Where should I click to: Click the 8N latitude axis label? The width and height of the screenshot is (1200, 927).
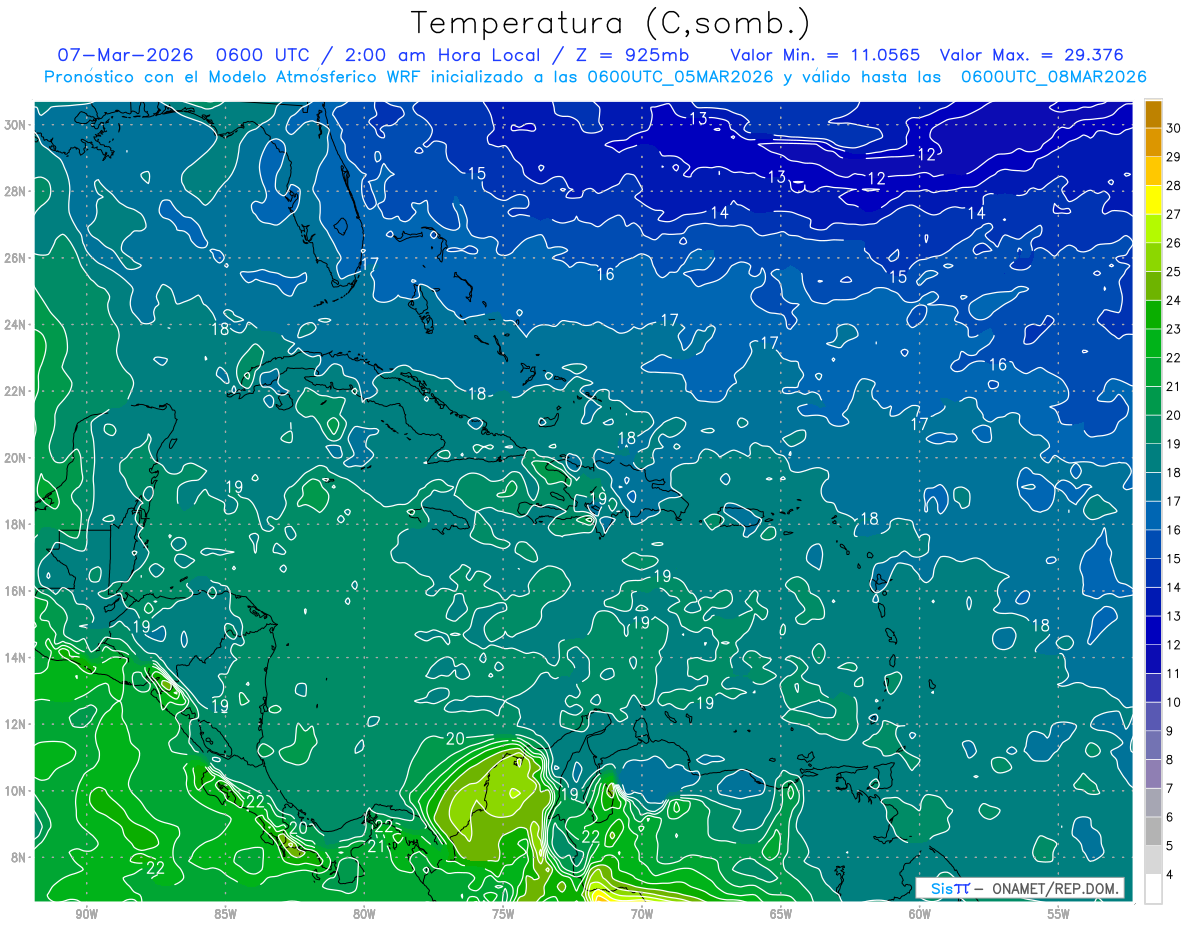click(x=19, y=857)
